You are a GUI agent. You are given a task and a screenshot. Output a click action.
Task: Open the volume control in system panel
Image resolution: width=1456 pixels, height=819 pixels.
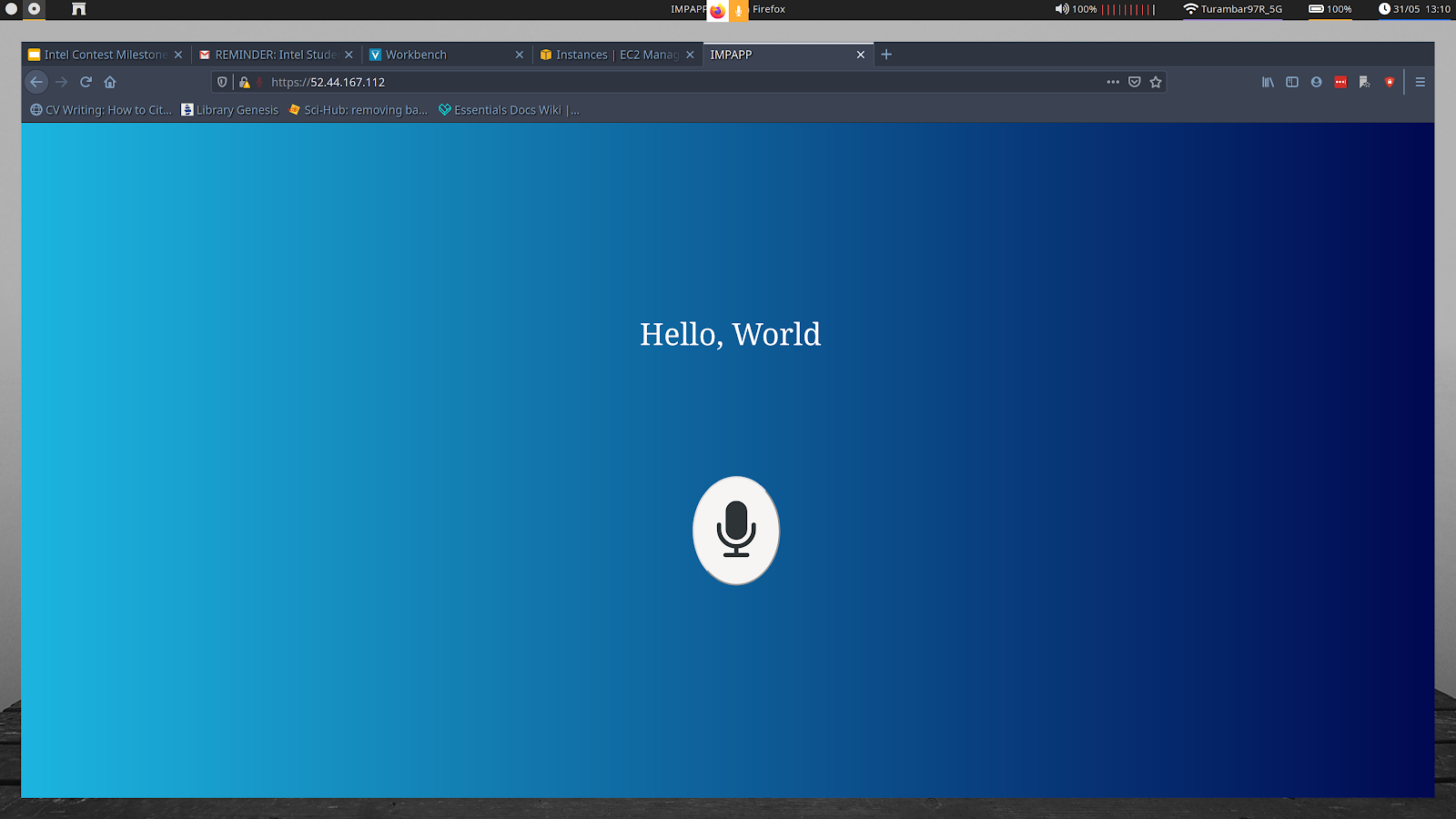(1062, 9)
